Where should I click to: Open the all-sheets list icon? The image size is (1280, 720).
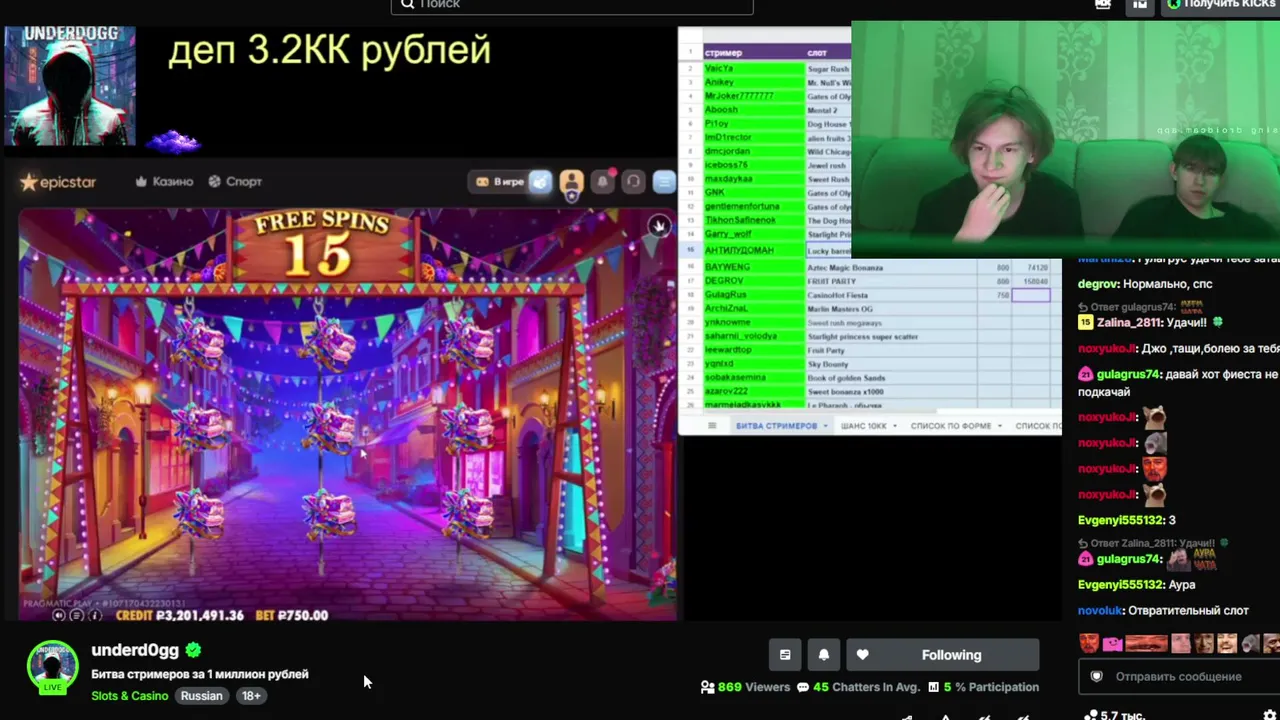(x=712, y=426)
